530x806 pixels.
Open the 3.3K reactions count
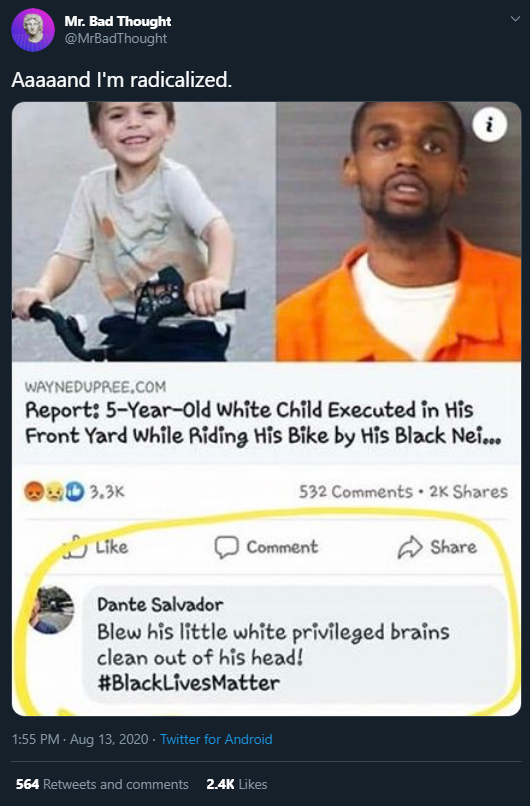pyautogui.click(x=107, y=492)
